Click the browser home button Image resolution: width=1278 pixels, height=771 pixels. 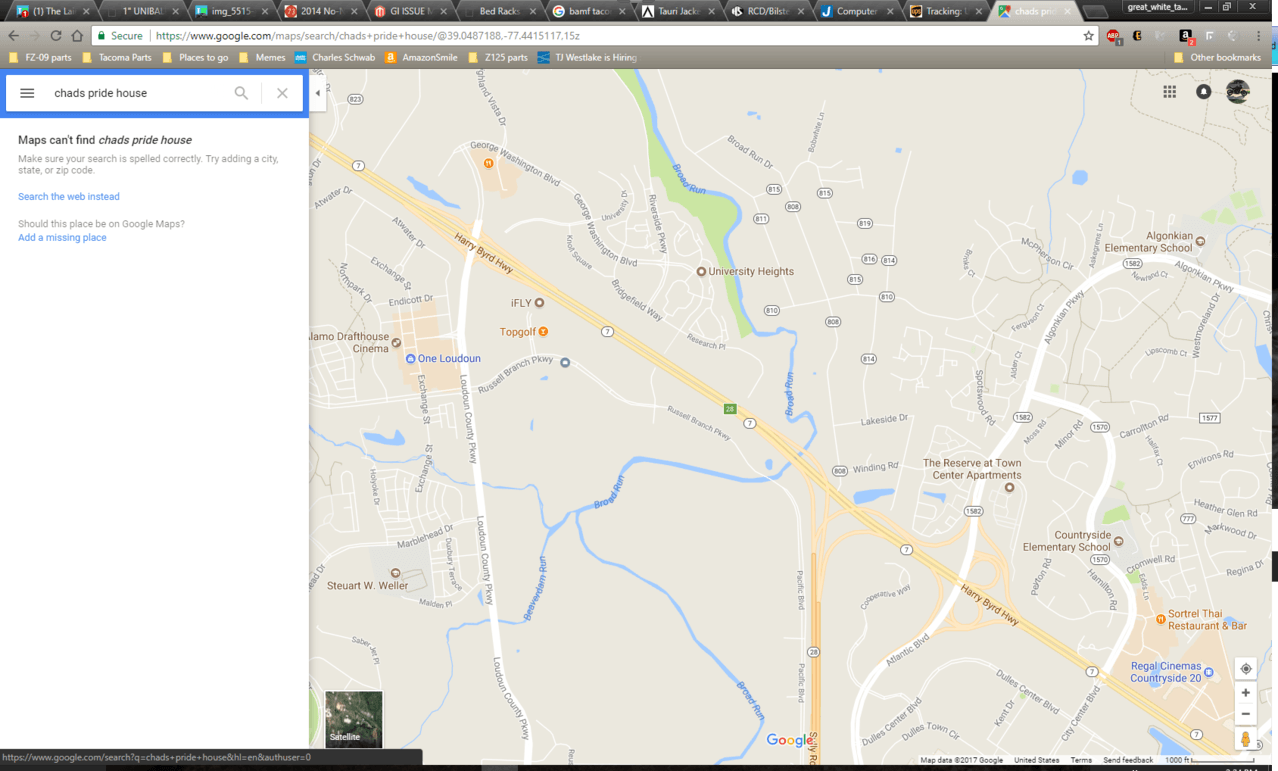77,36
